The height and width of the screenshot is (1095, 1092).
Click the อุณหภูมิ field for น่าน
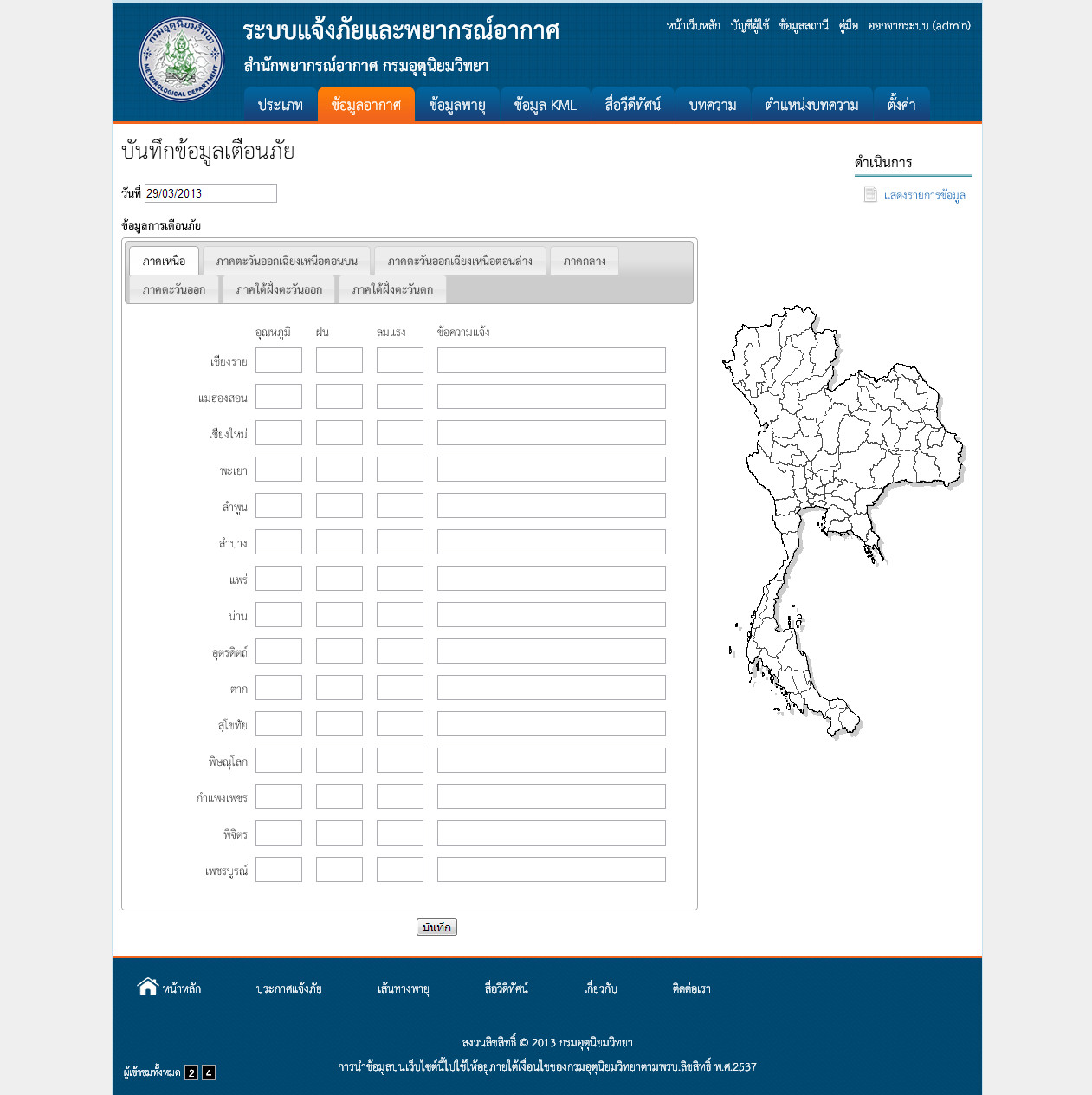tap(279, 615)
